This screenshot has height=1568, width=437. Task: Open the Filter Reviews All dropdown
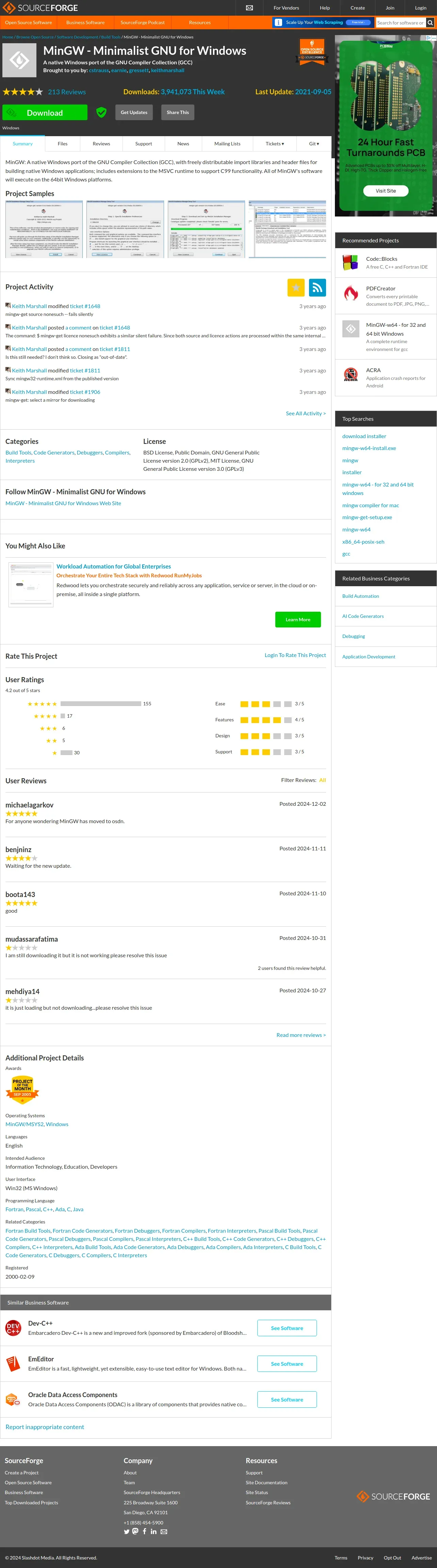point(323,780)
